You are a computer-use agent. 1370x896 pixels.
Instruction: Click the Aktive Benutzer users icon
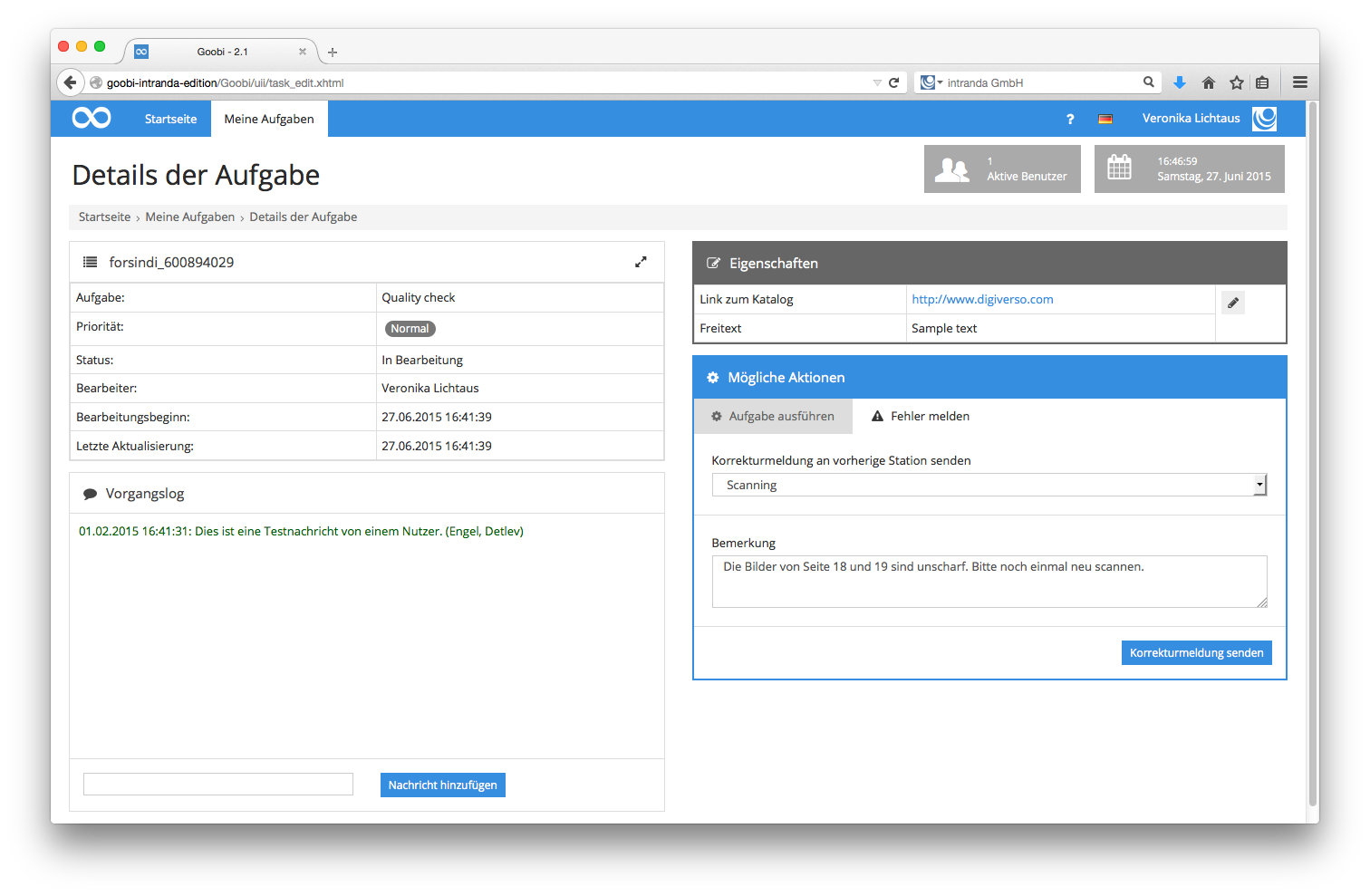[951, 169]
